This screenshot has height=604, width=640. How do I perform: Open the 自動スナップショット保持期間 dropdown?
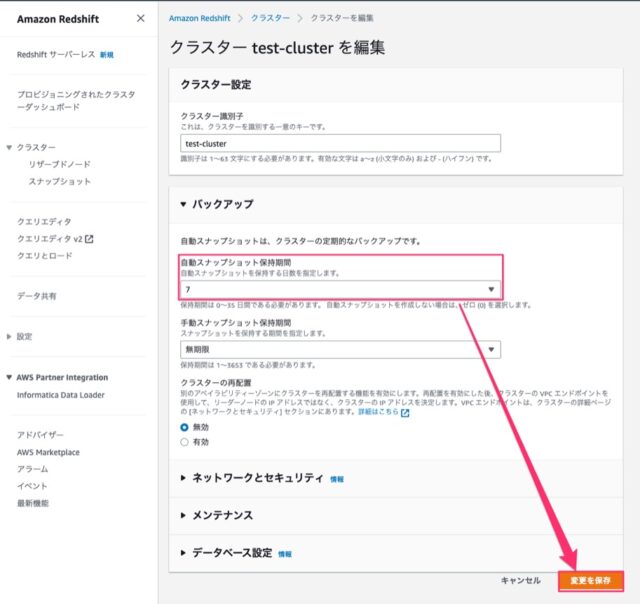click(x=340, y=289)
